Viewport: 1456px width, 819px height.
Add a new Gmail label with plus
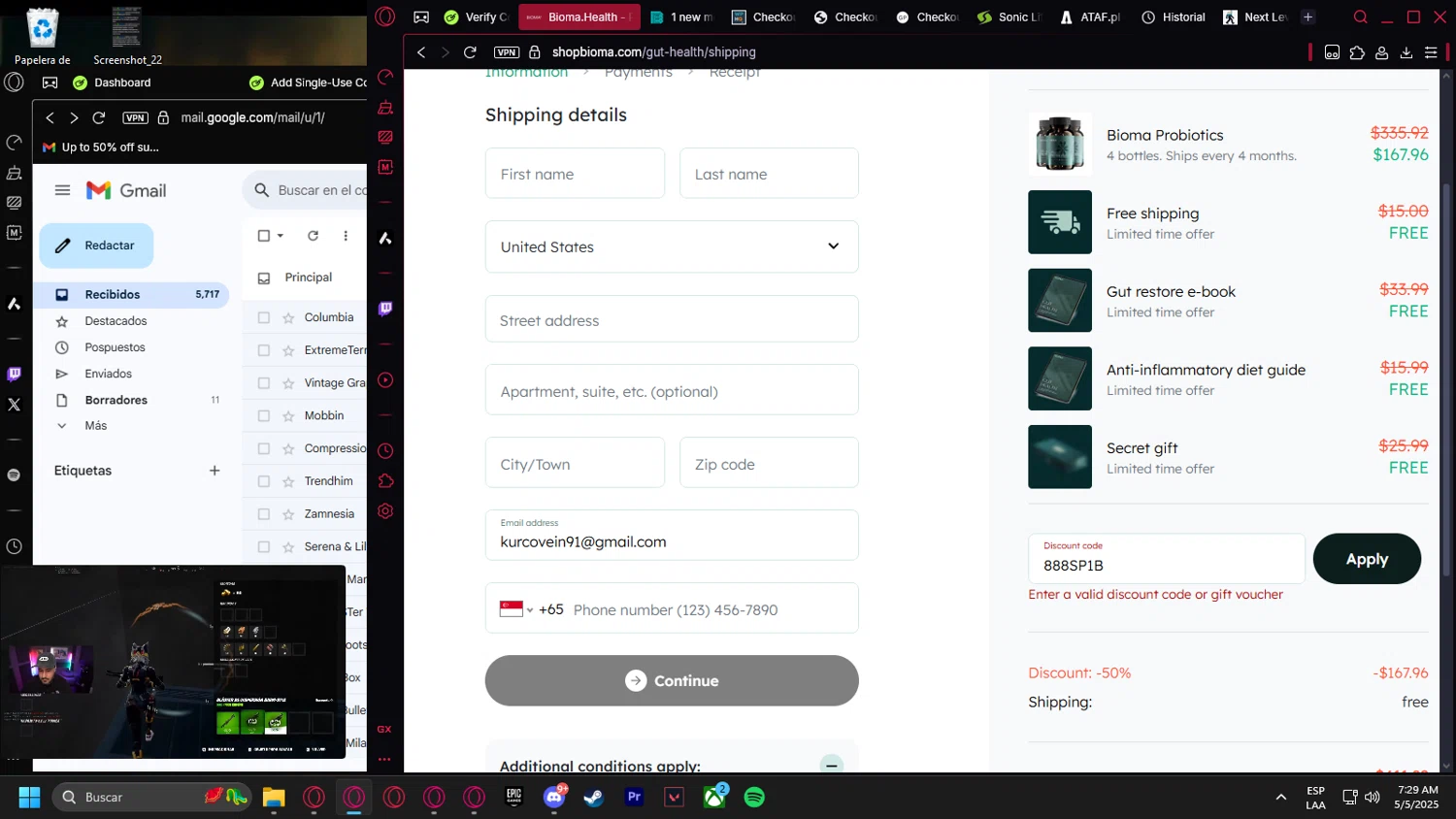click(x=215, y=471)
